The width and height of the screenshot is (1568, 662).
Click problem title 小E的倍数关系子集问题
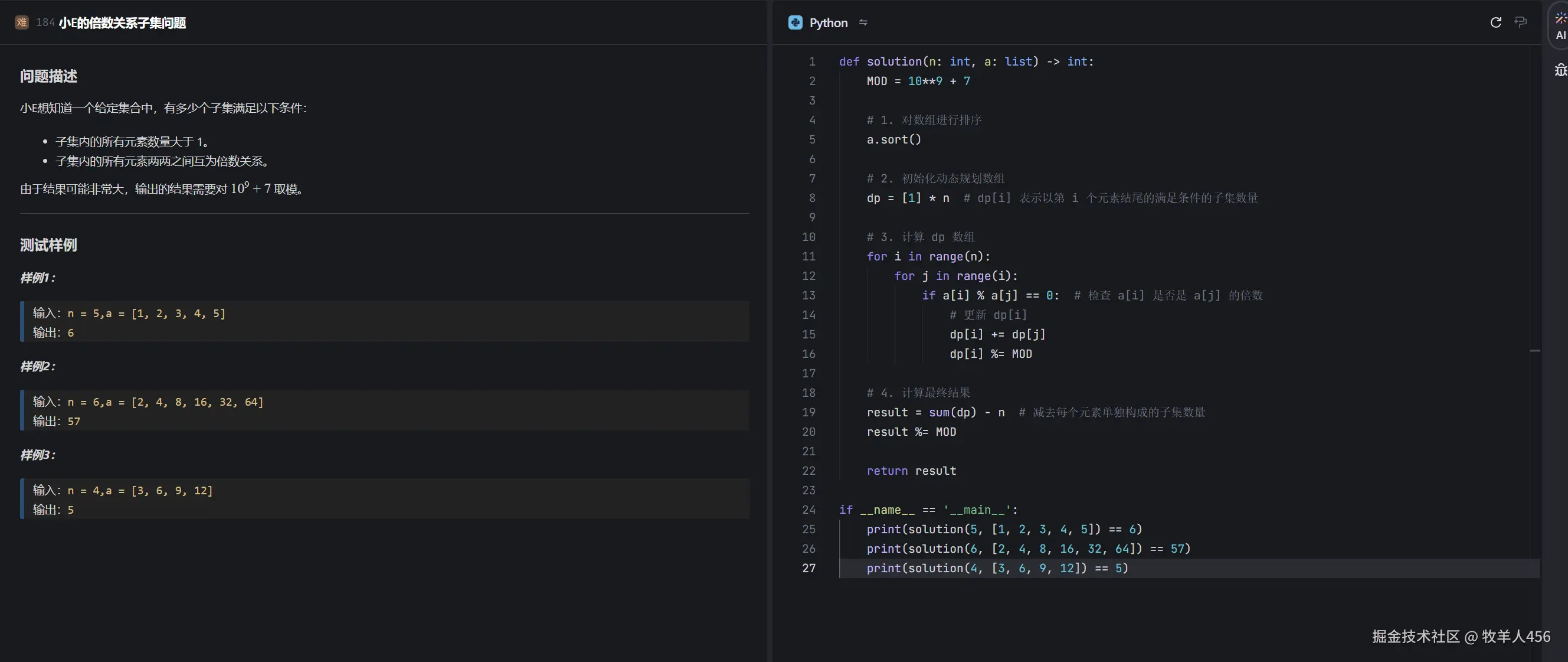point(122,22)
